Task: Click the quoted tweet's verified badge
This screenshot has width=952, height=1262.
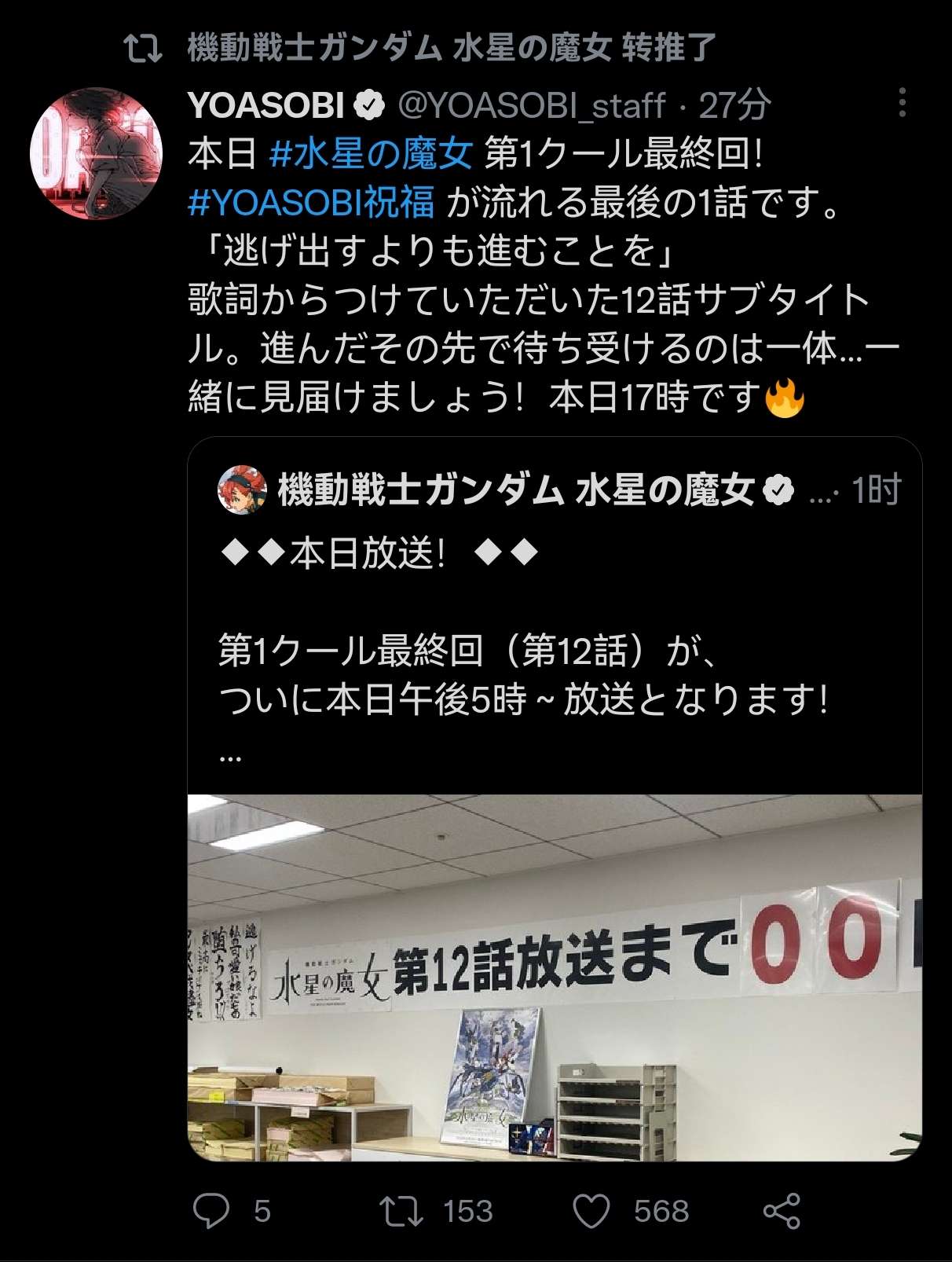Action: pos(778,490)
